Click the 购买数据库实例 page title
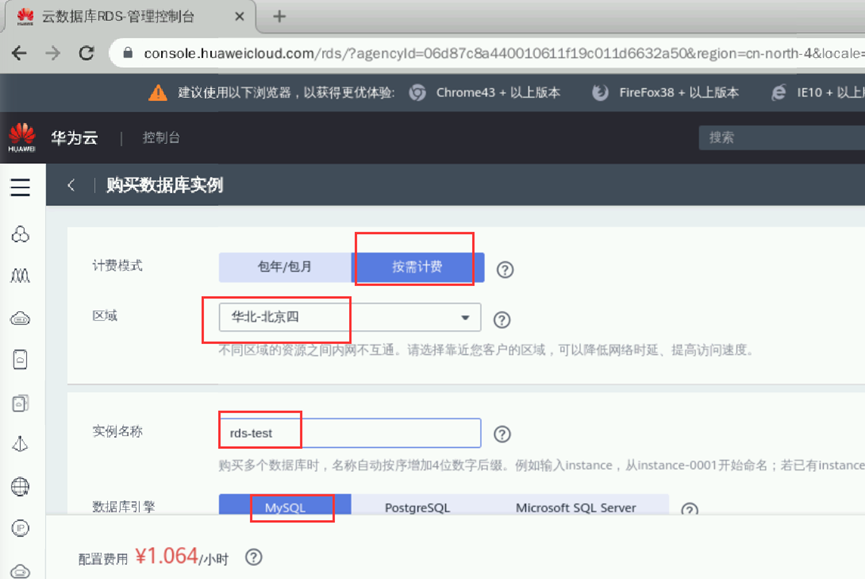This screenshot has height=579, width=865. point(165,185)
